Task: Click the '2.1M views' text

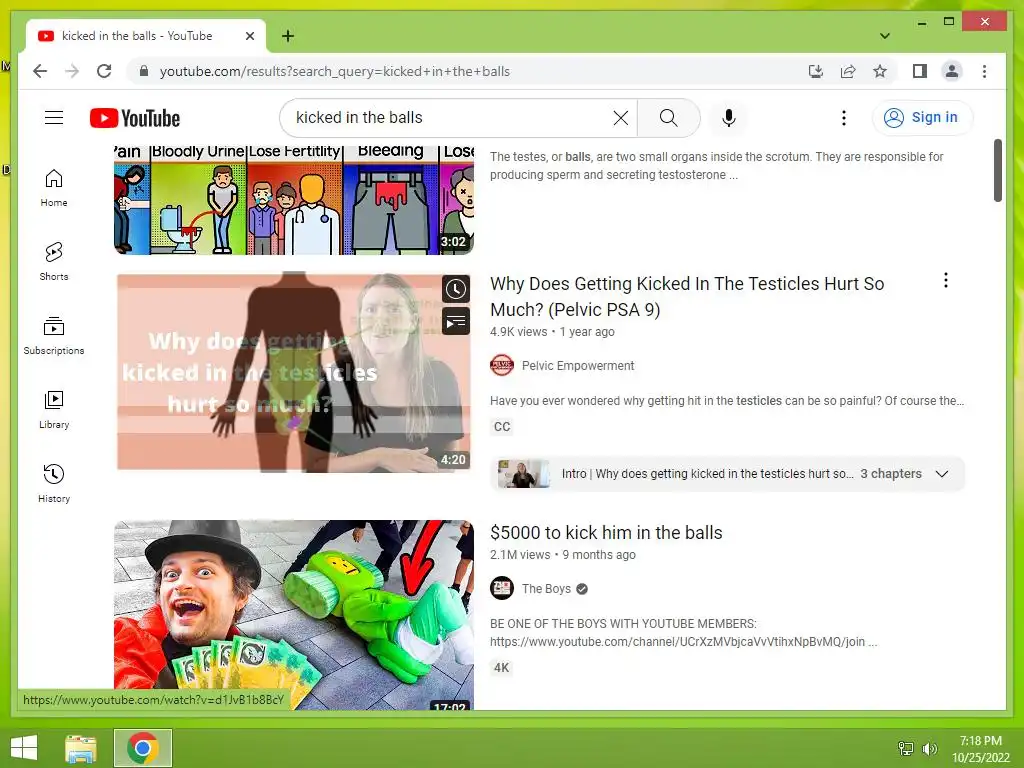Action: point(520,554)
